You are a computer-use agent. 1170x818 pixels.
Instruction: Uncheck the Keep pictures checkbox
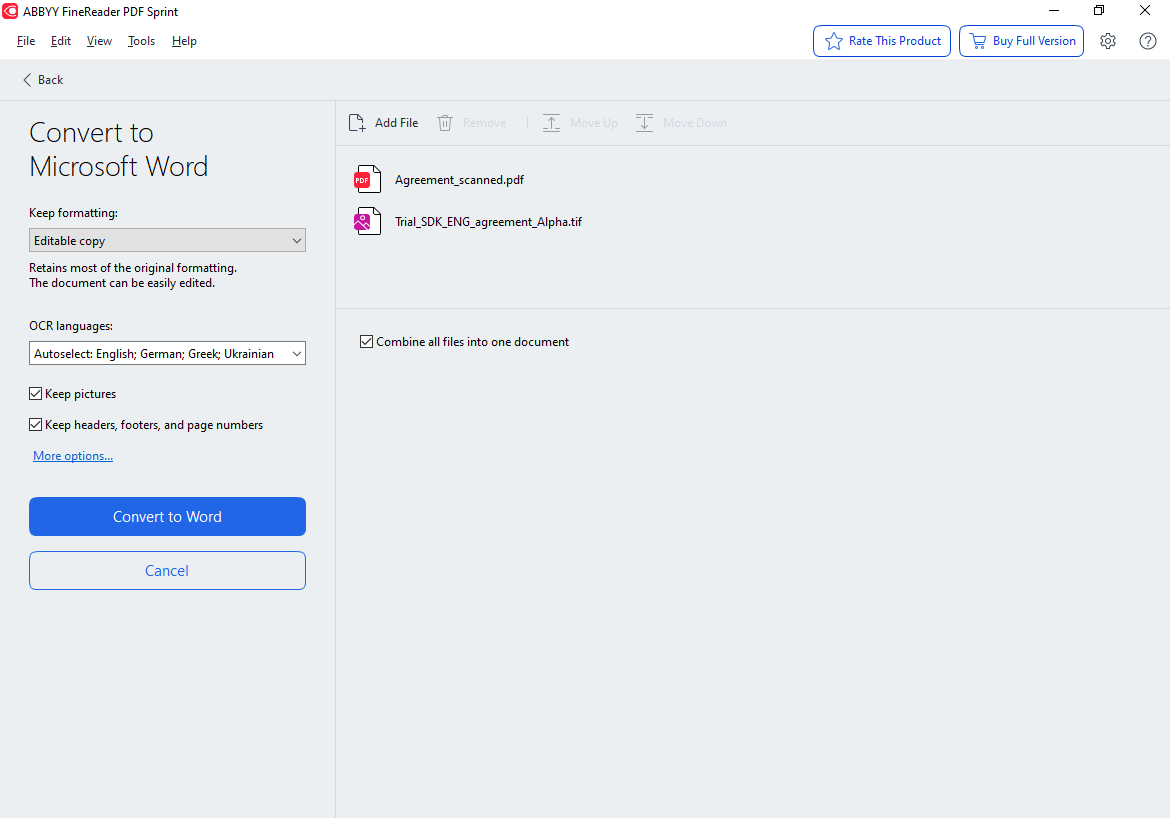click(x=35, y=393)
